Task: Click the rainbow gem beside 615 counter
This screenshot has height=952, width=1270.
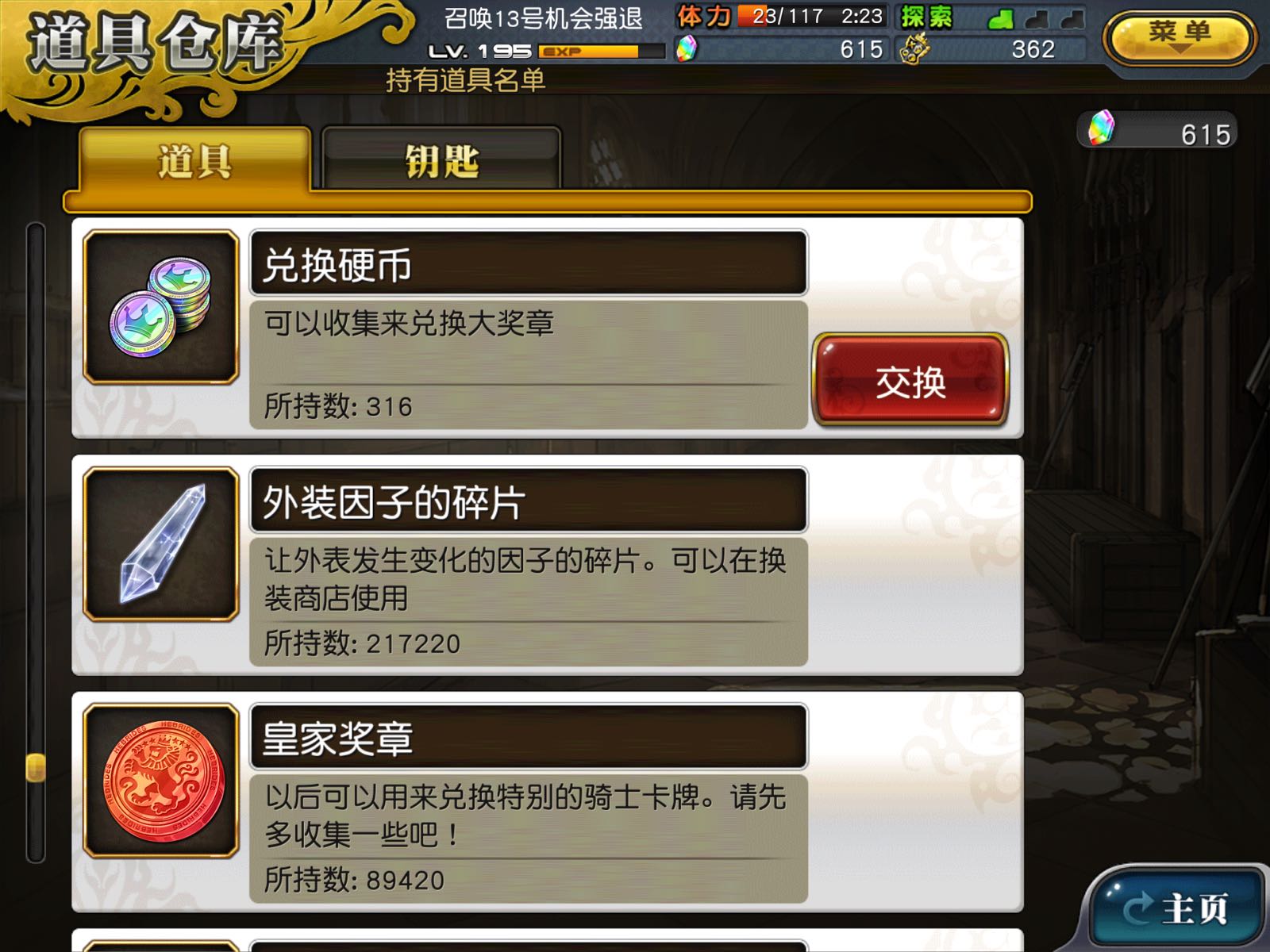Action: click(1101, 128)
